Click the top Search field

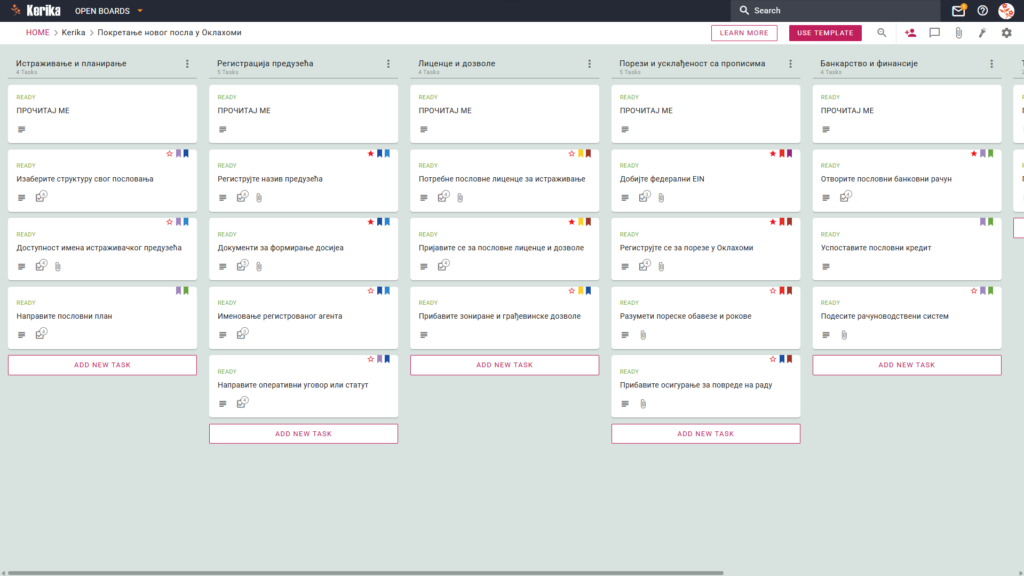click(836, 10)
